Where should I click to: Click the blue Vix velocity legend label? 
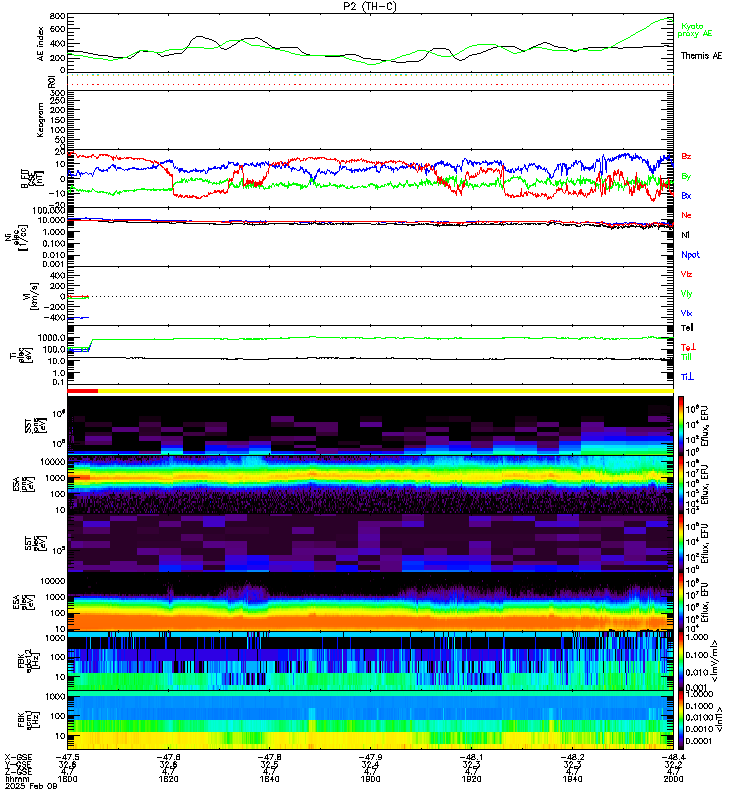[686, 313]
